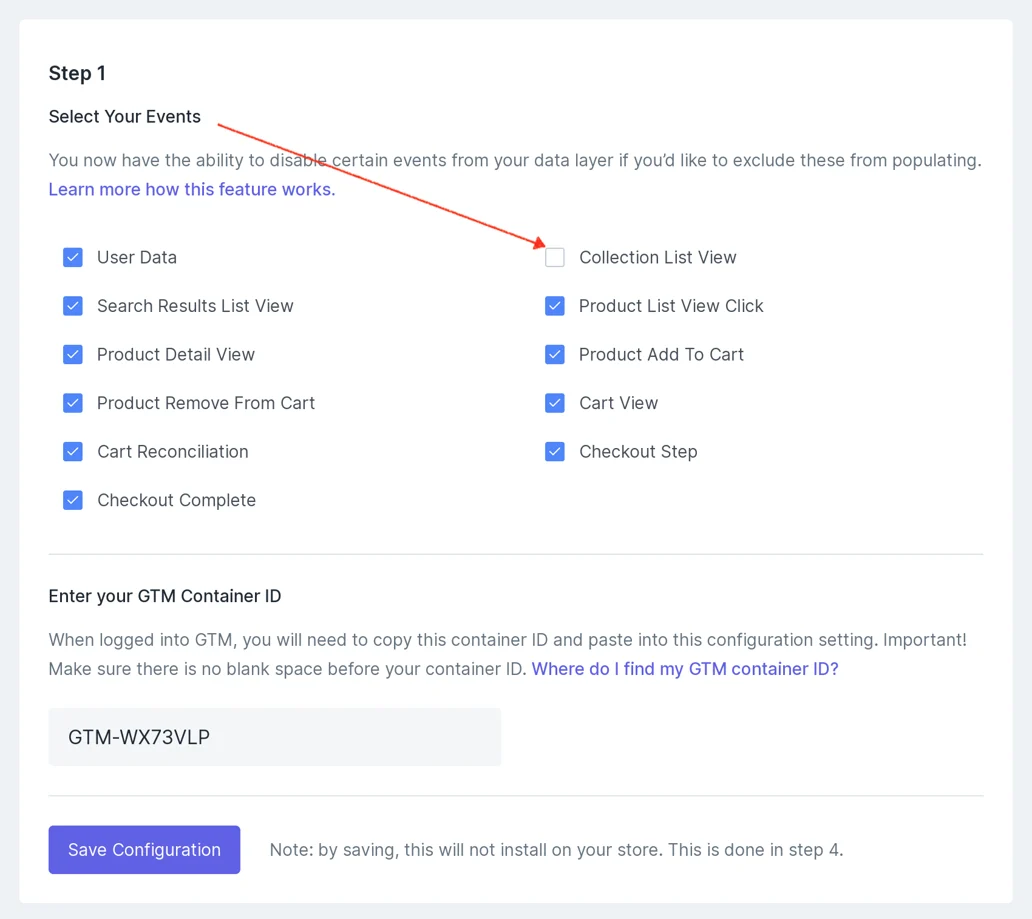The height and width of the screenshot is (919, 1032).
Task: Click the 'Search Results List View' label
Action: pos(195,306)
